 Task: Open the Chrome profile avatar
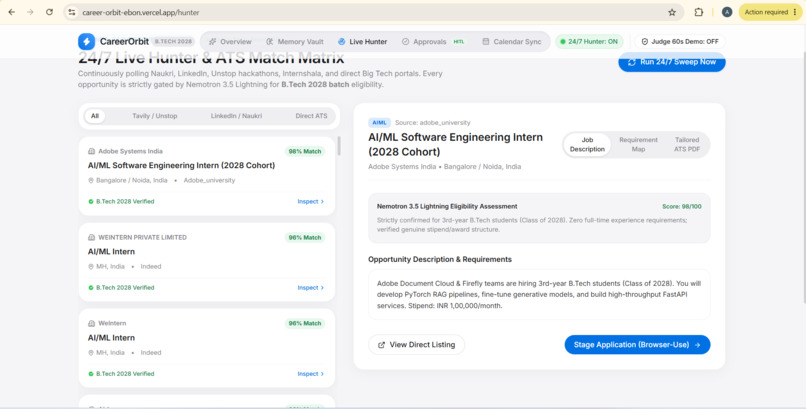pyautogui.click(x=727, y=12)
